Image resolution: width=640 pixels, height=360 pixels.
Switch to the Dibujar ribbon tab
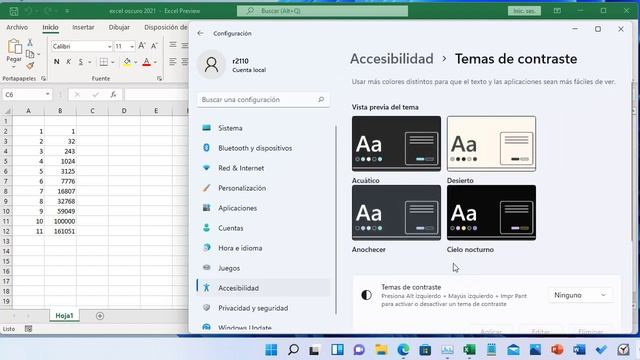pos(119,27)
